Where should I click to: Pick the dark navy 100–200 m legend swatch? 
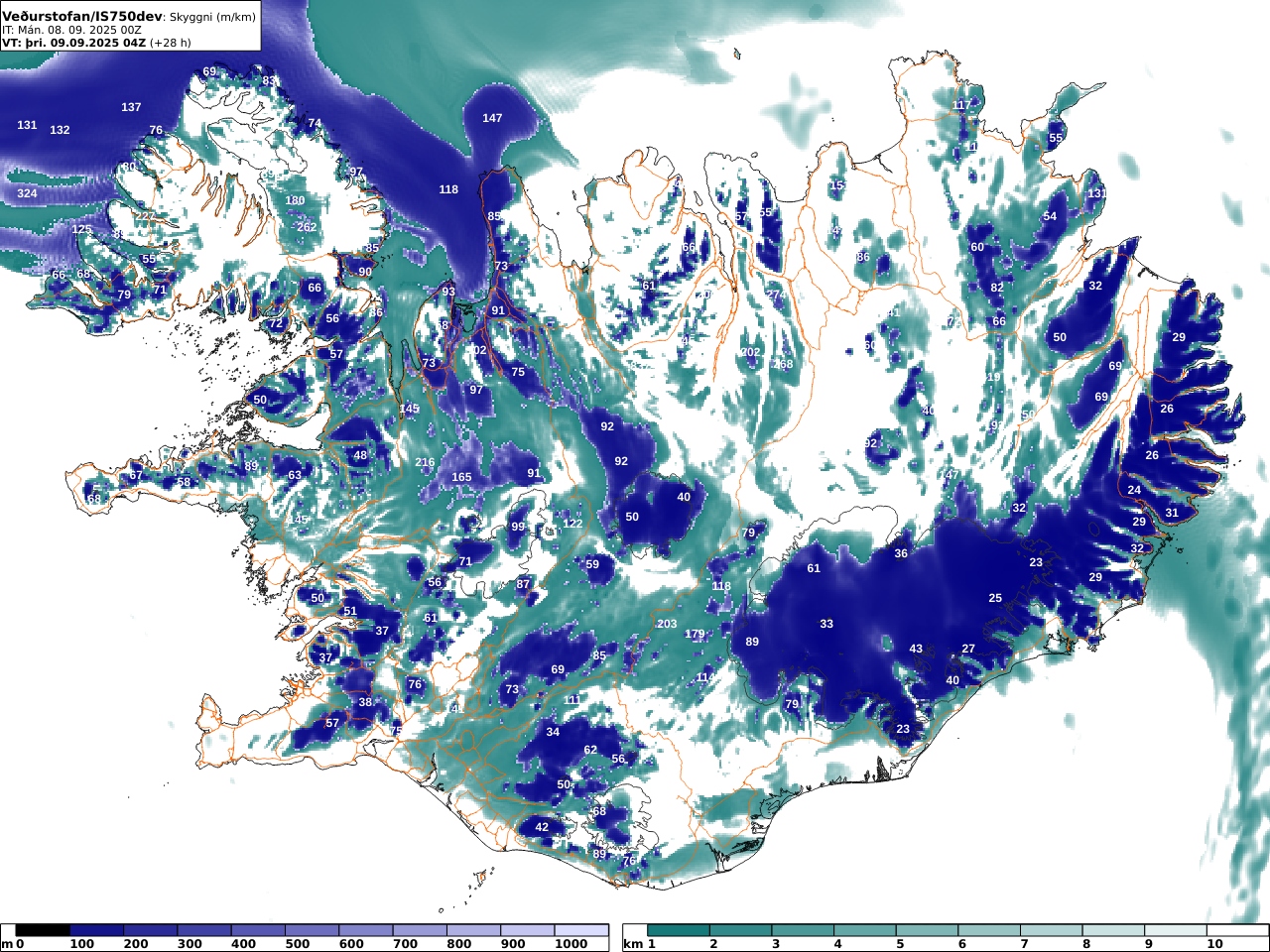(96, 930)
